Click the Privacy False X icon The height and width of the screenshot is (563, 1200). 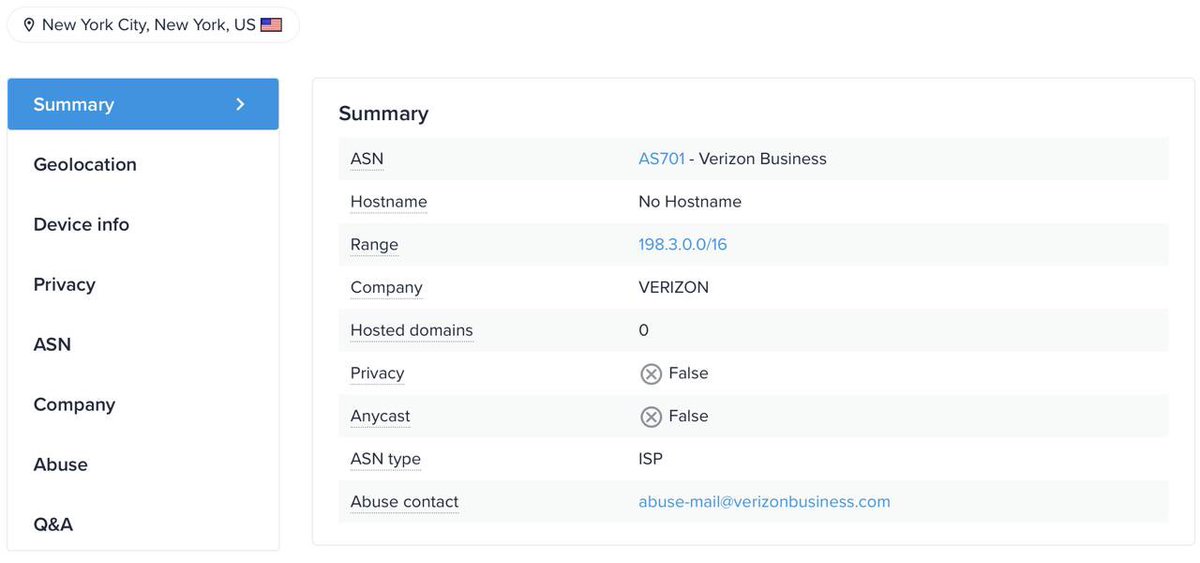(651, 374)
